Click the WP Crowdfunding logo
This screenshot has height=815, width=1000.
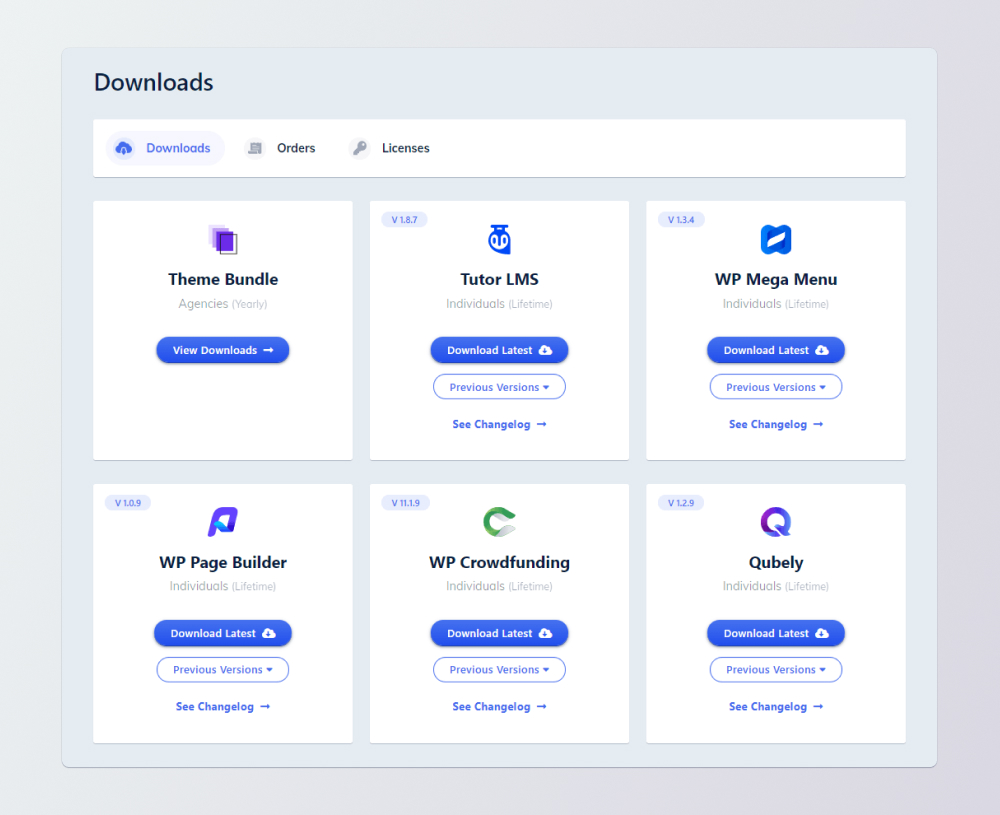(x=499, y=522)
